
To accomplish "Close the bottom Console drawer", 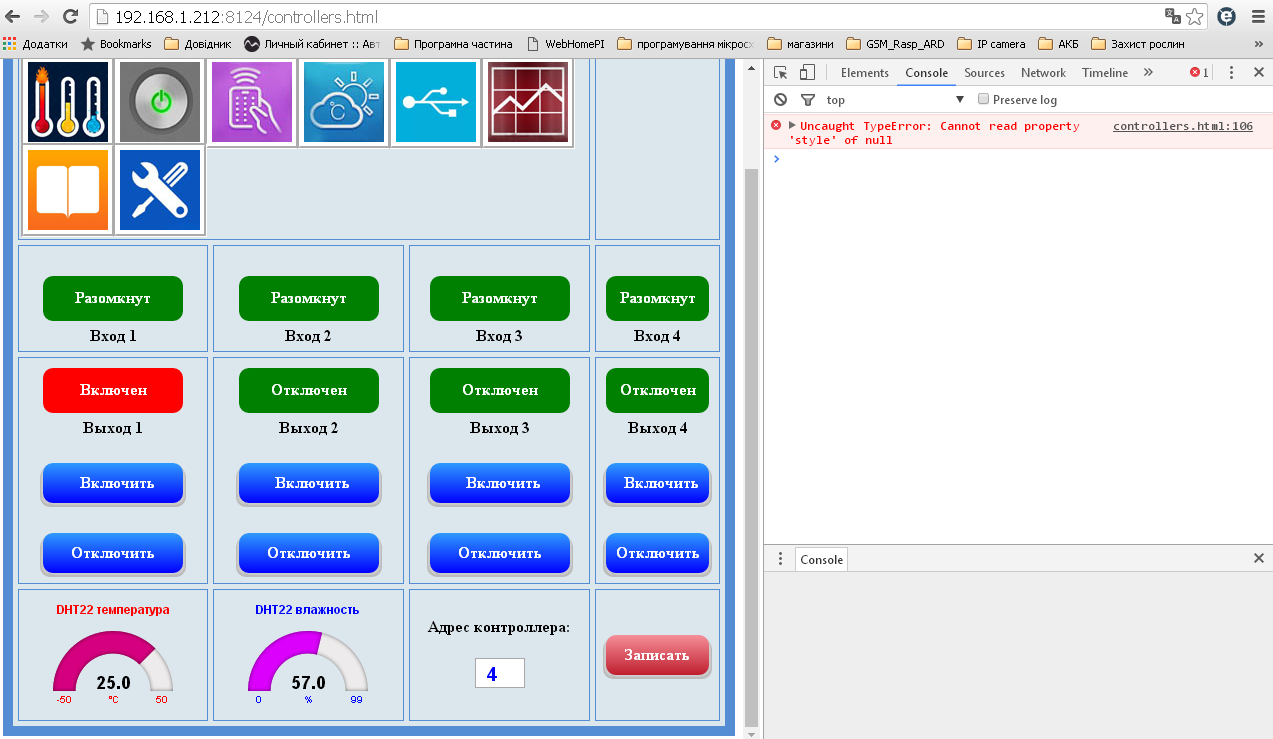I will (x=1259, y=558).
